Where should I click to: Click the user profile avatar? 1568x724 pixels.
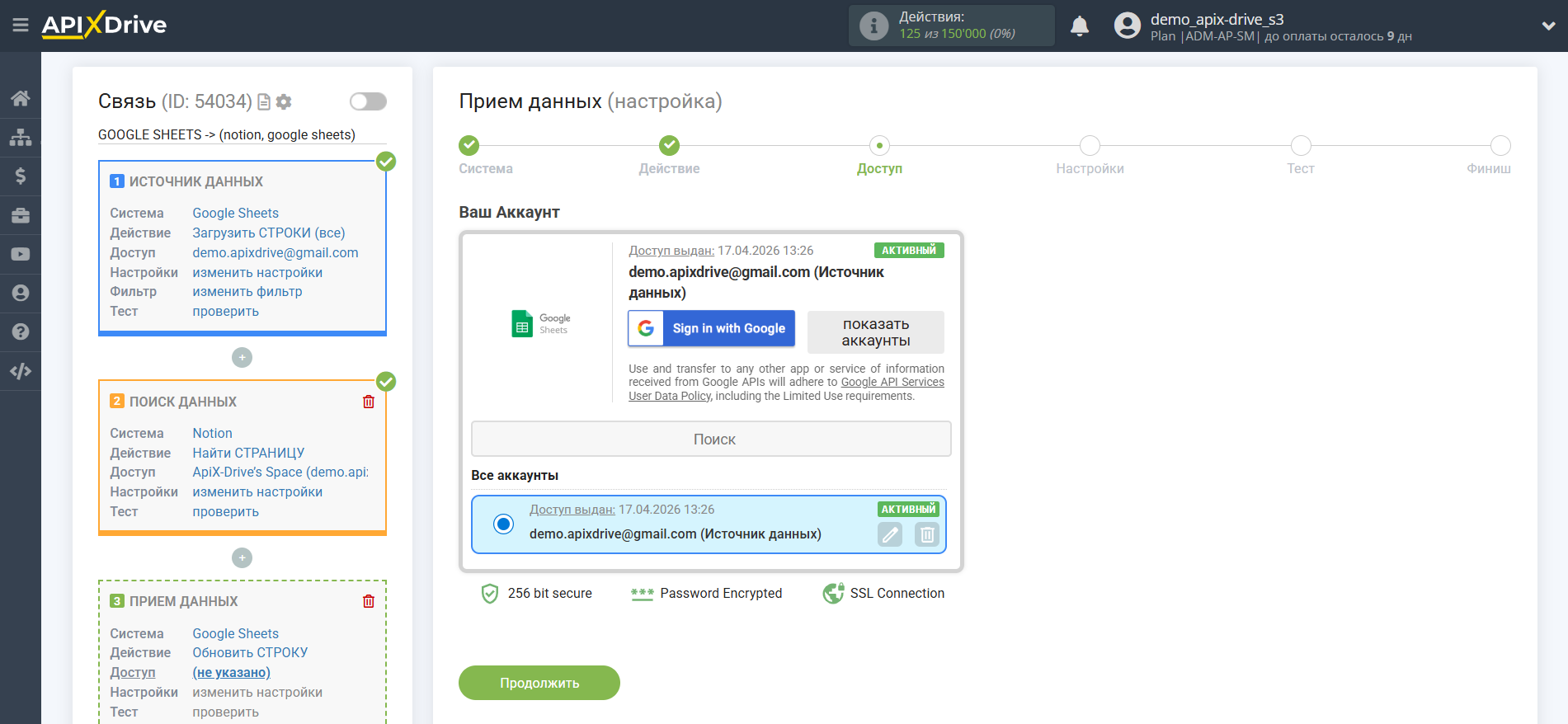[x=1127, y=26]
